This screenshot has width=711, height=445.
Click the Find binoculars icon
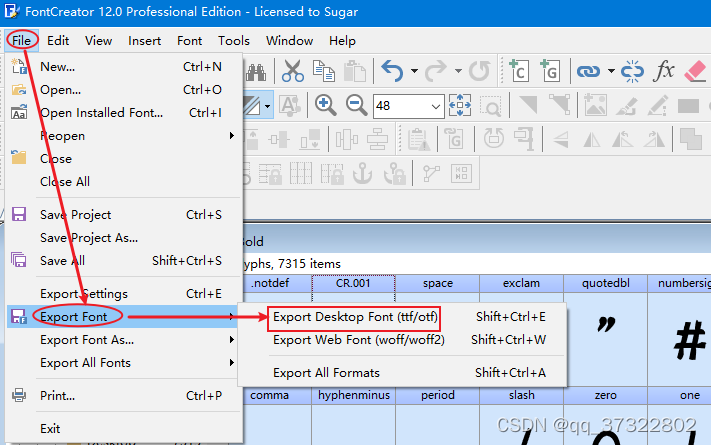[x=256, y=71]
